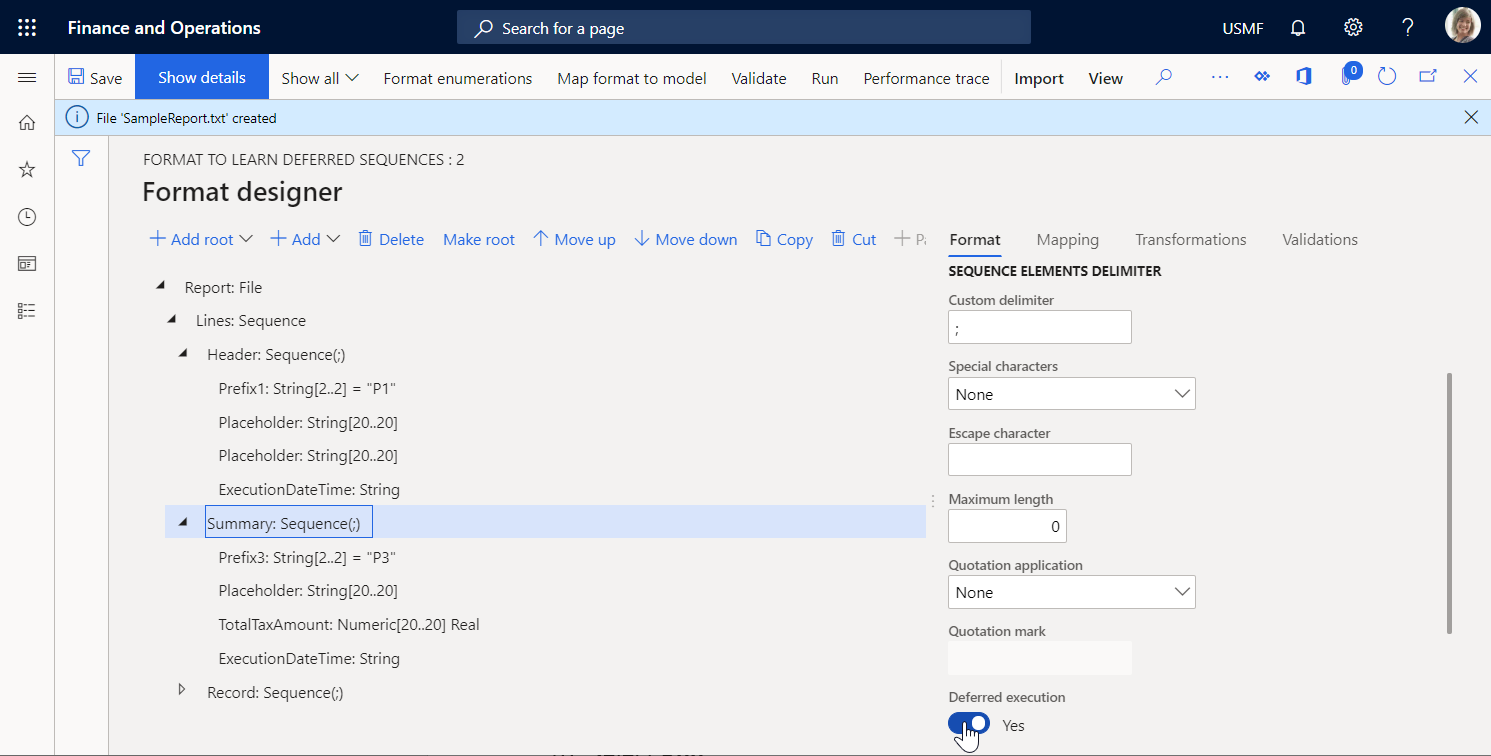The width and height of the screenshot is (1491, 756).
Task: Switch to the Validations tab
Action: 1319,239
